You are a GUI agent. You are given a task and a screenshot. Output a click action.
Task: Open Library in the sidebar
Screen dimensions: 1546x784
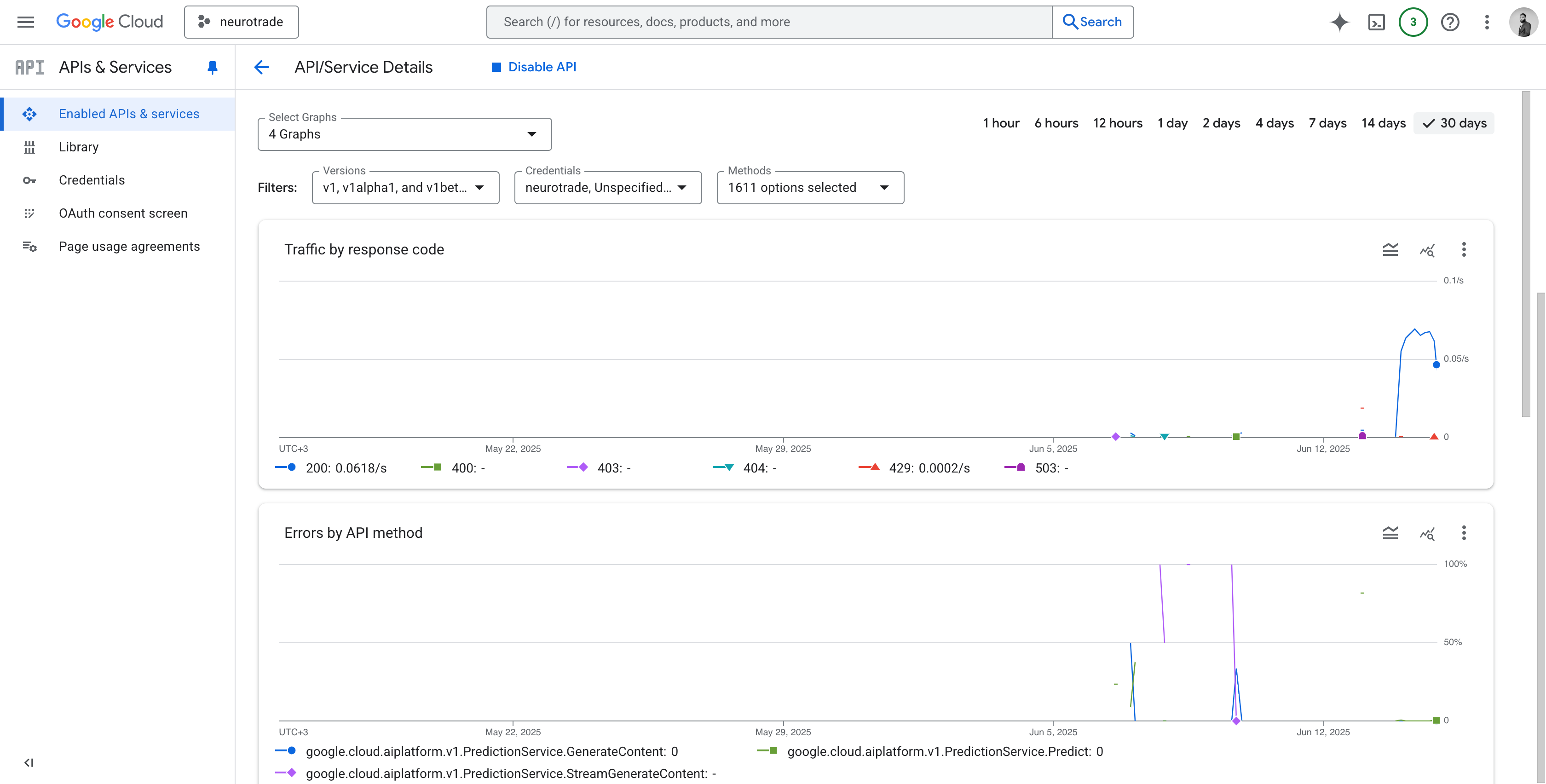tap(78, 147)
